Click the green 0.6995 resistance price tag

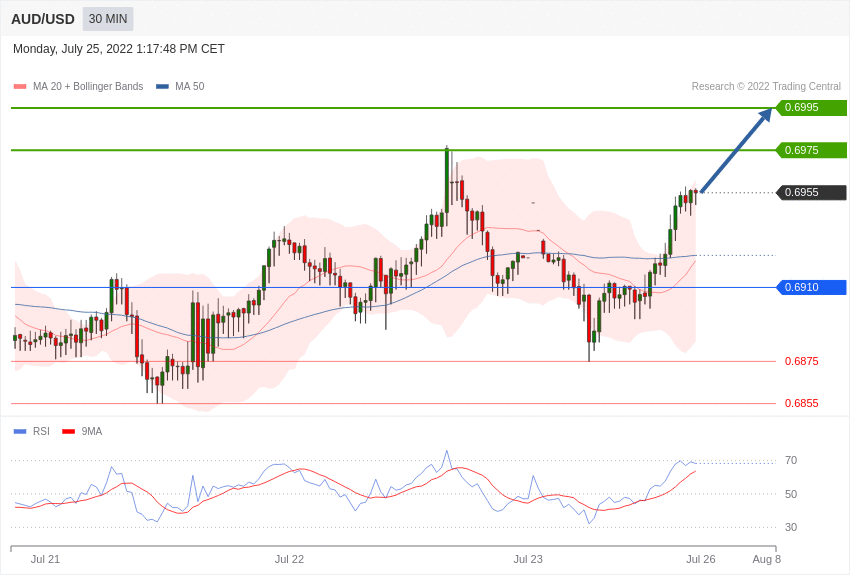pos(811,108)
